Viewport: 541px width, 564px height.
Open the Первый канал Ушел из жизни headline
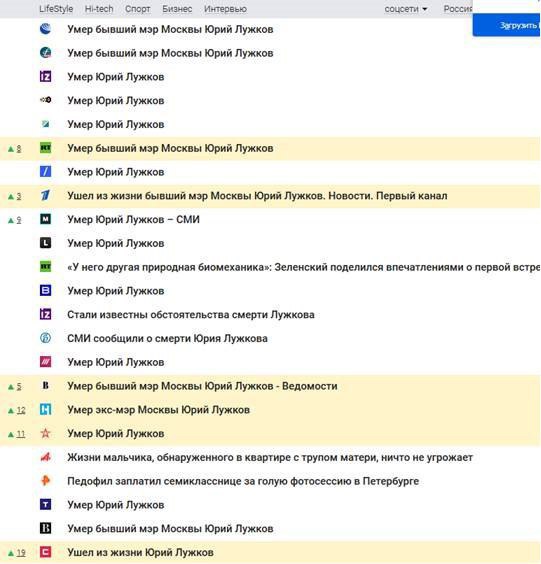tap(257, 196)
